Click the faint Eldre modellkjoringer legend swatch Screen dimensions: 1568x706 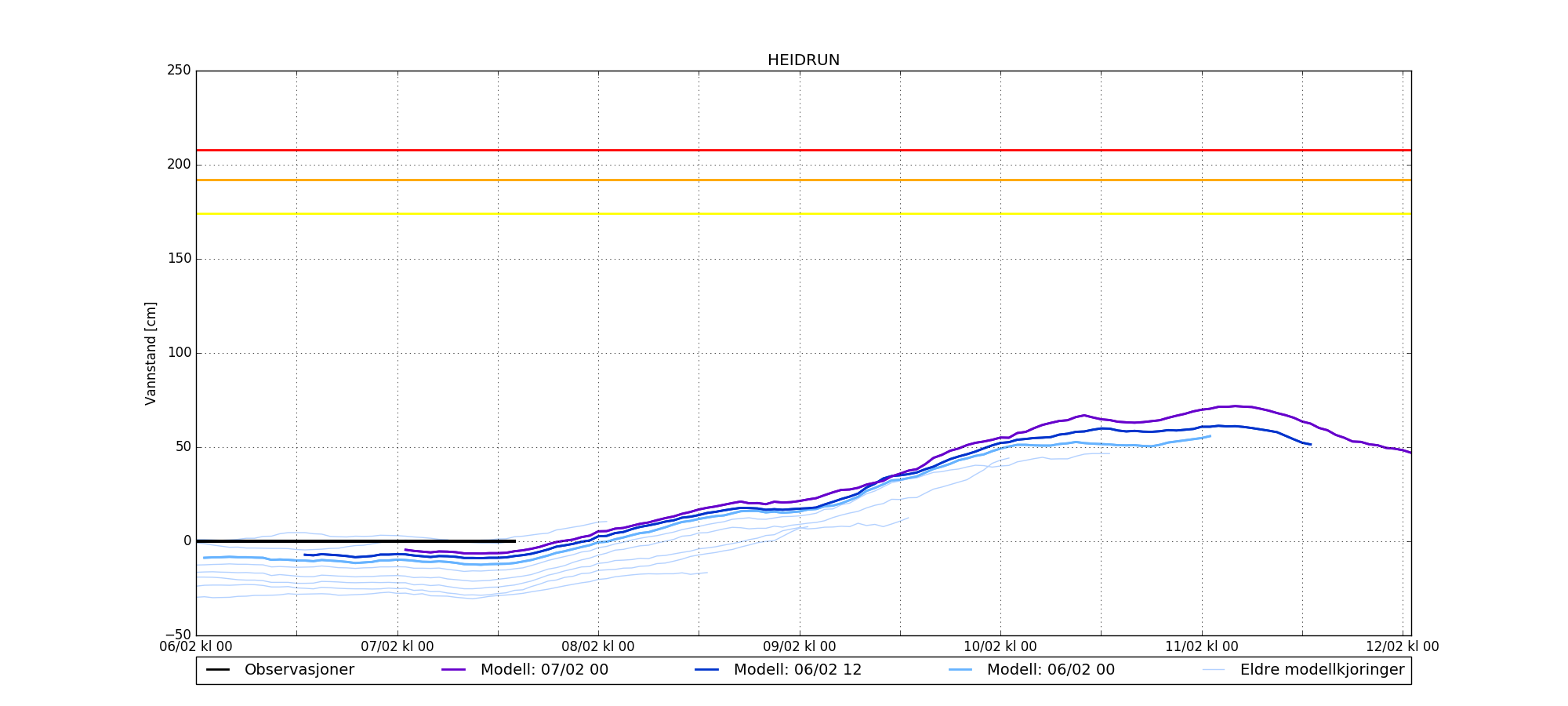pyautogui.click(x=1213, y=670)
